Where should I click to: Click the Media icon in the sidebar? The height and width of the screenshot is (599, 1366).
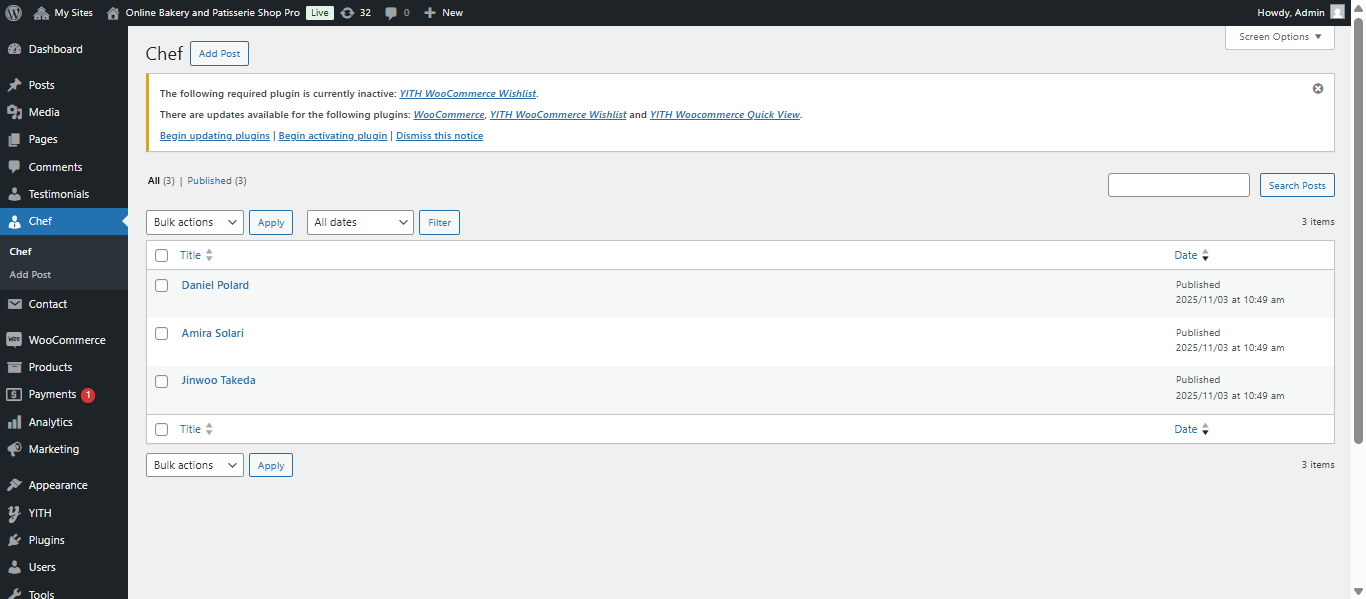click(x=14, y=112)
